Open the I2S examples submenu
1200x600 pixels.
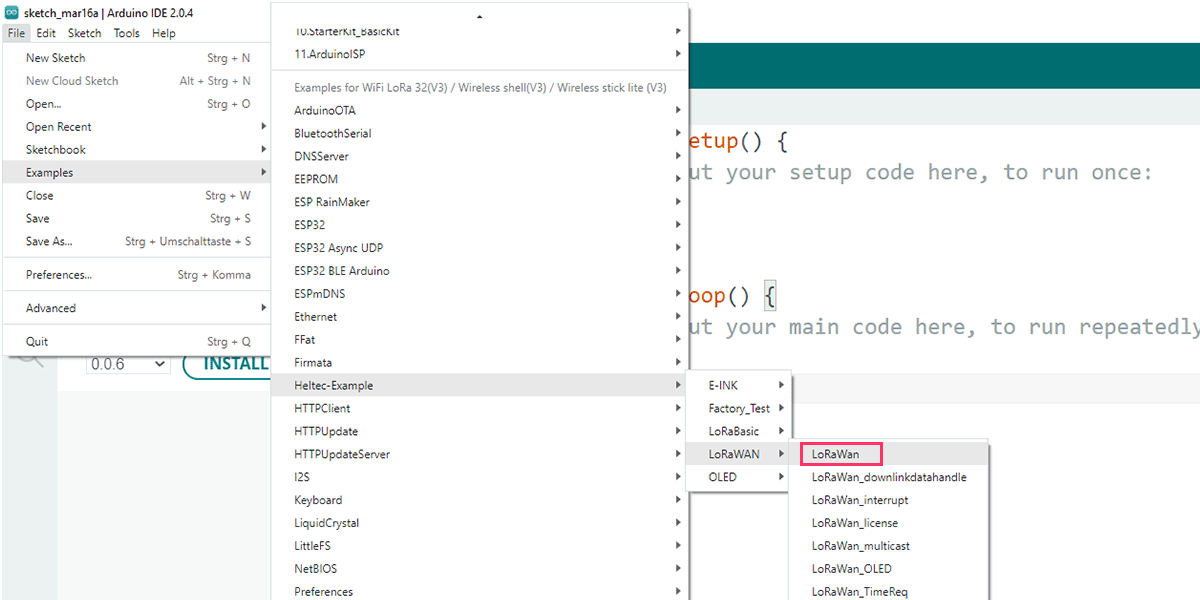(x=480, y=478)
